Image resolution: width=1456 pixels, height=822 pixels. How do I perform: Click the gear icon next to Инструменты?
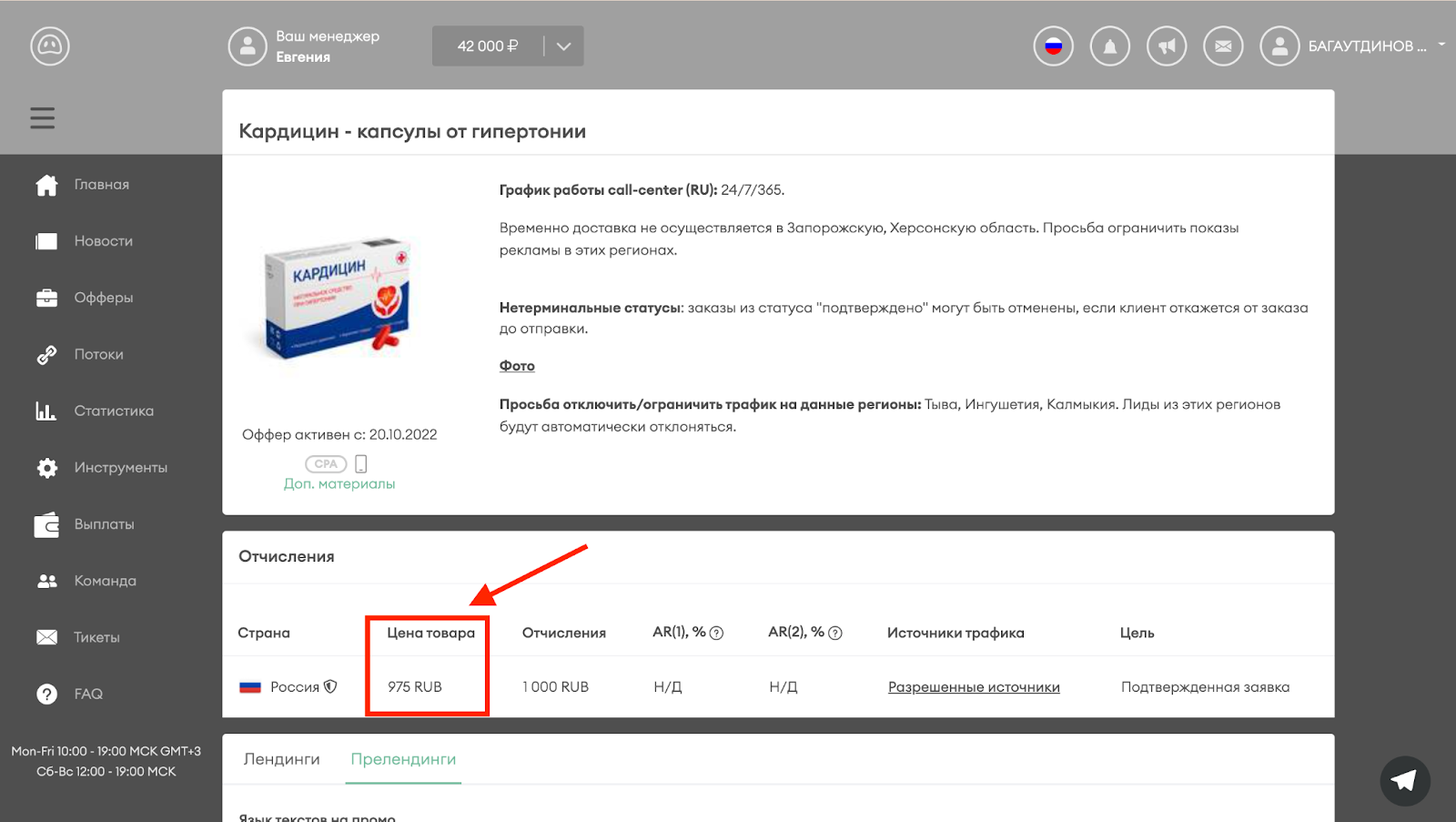(46, 468)
